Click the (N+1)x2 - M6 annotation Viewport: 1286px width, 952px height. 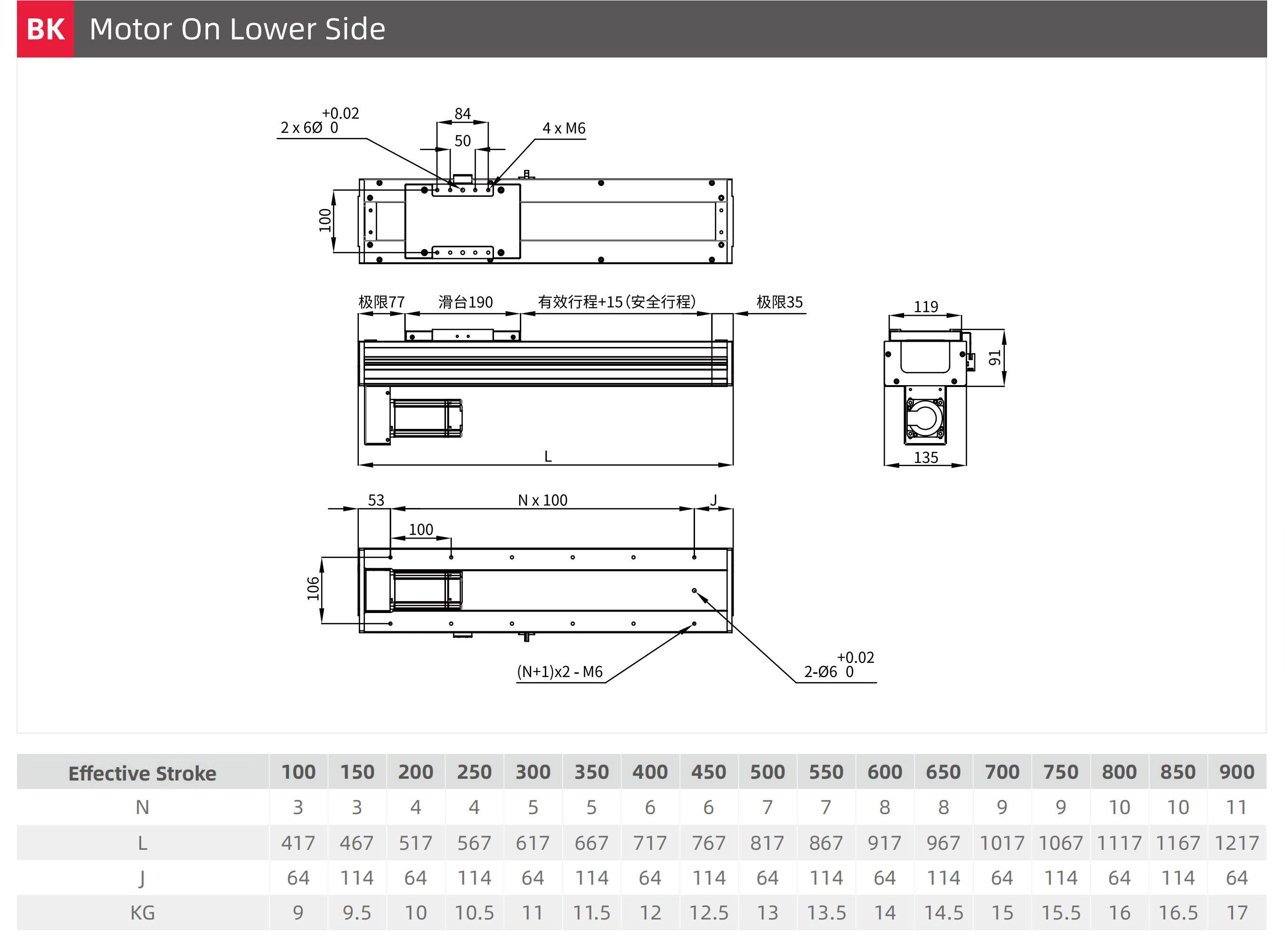point(559,671)
